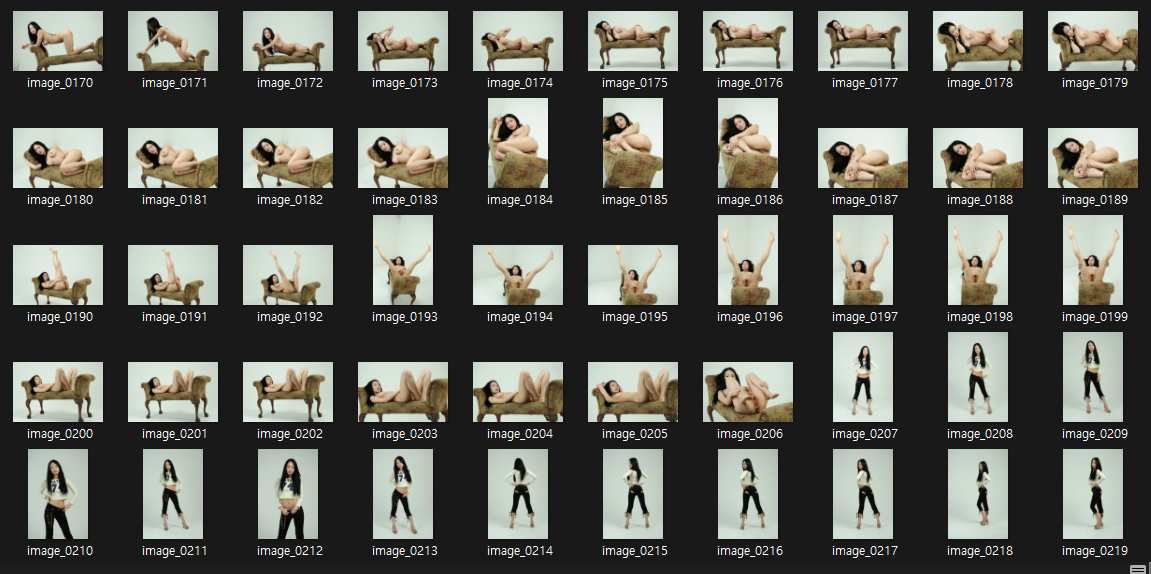
Task: Pick the image_0178 thumbnail
Action: [x=978, y=41]
